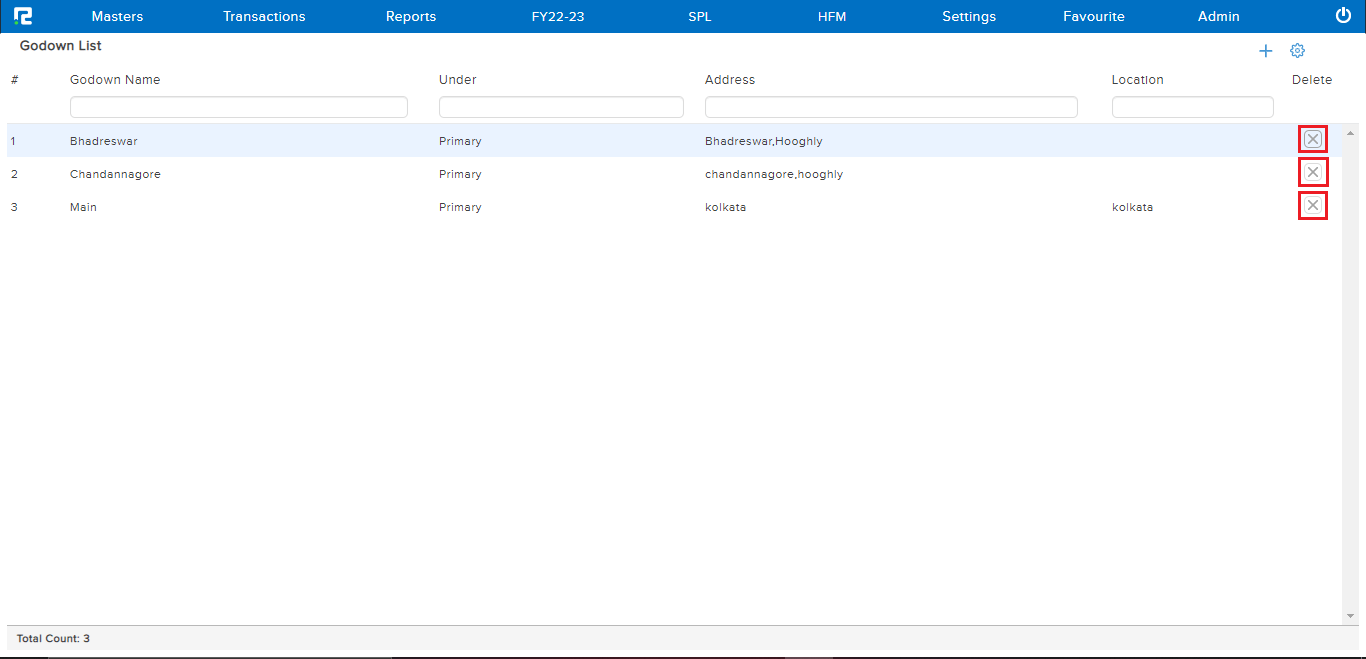Click the Address filter text box
The width and height of the screenshot is (1366, 659).
click(890, 107)
